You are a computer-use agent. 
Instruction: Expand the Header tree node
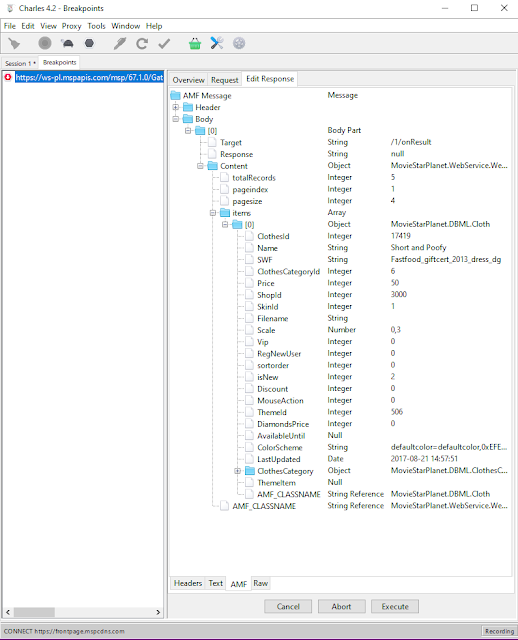coord(176,107)
